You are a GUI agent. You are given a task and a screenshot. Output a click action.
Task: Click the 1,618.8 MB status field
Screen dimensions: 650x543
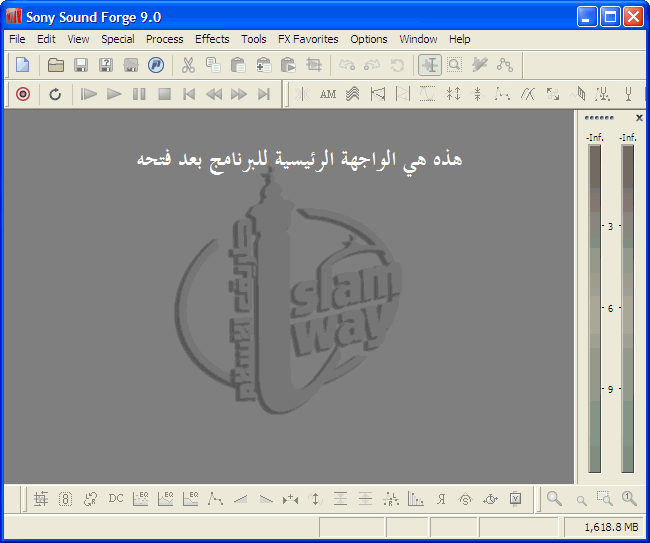[604, 527]
